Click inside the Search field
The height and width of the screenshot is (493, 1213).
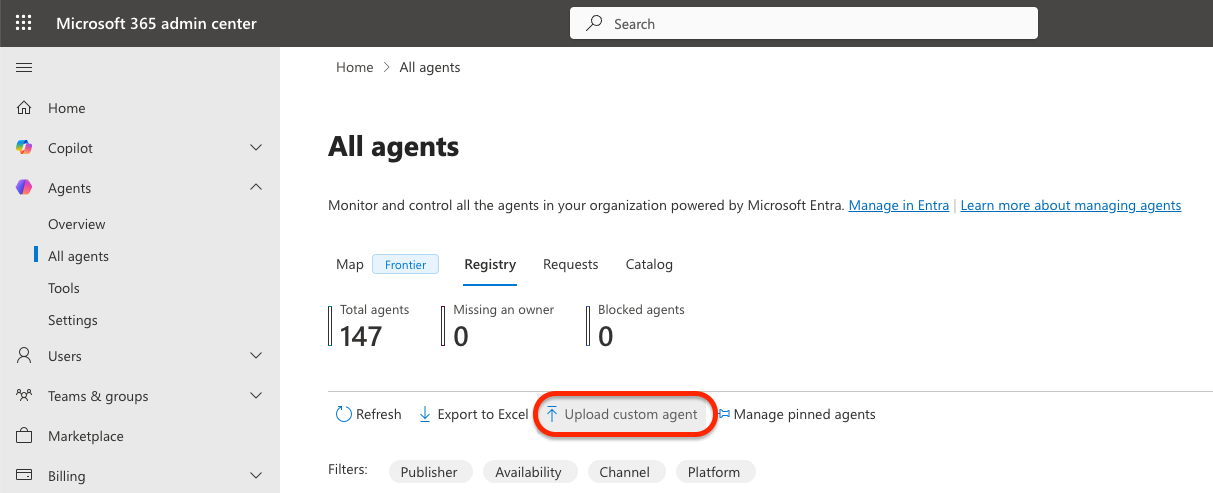[x=804, y=23]
